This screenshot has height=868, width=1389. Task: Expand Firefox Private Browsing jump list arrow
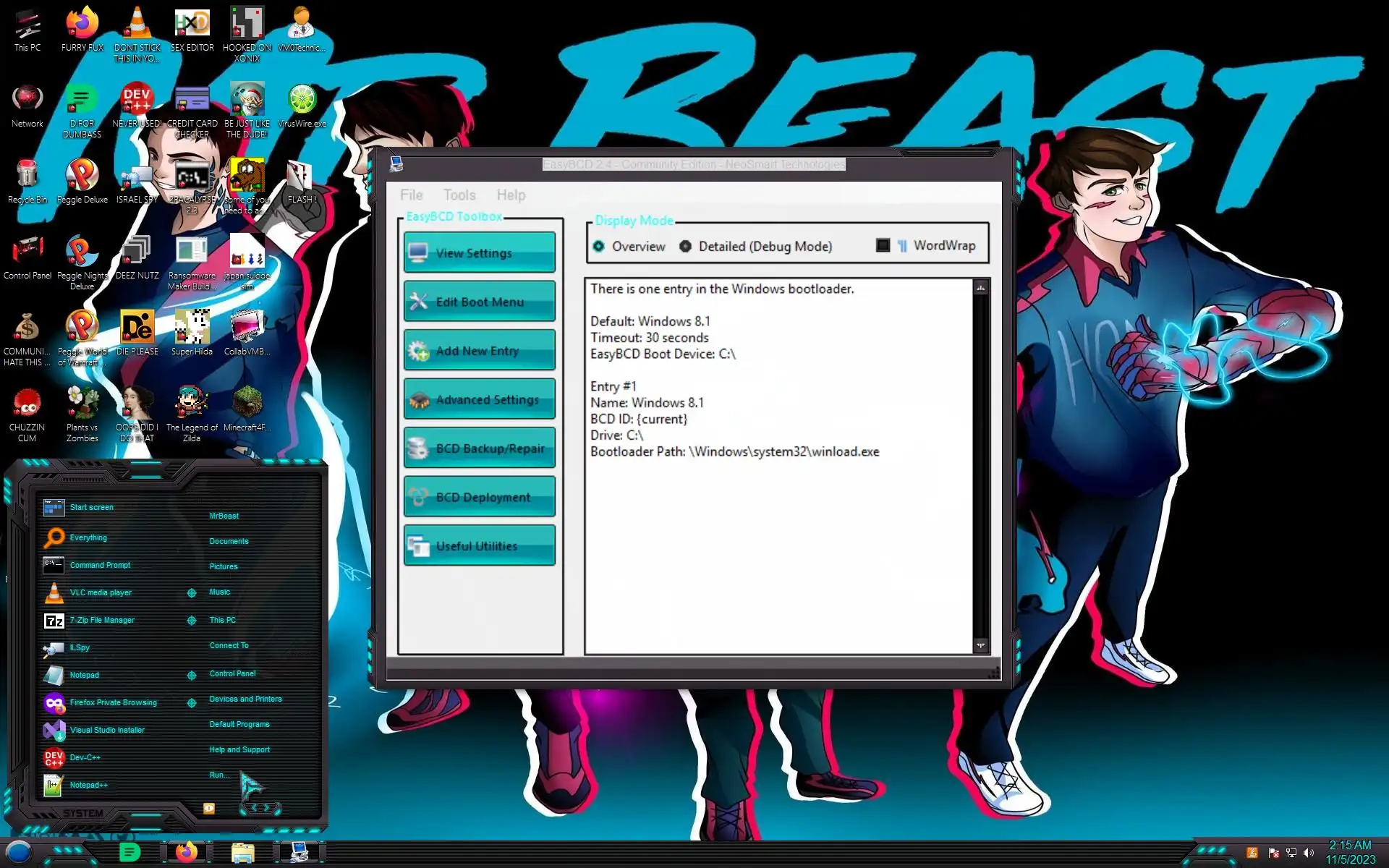pyautogui.click(x=192, y=702)
